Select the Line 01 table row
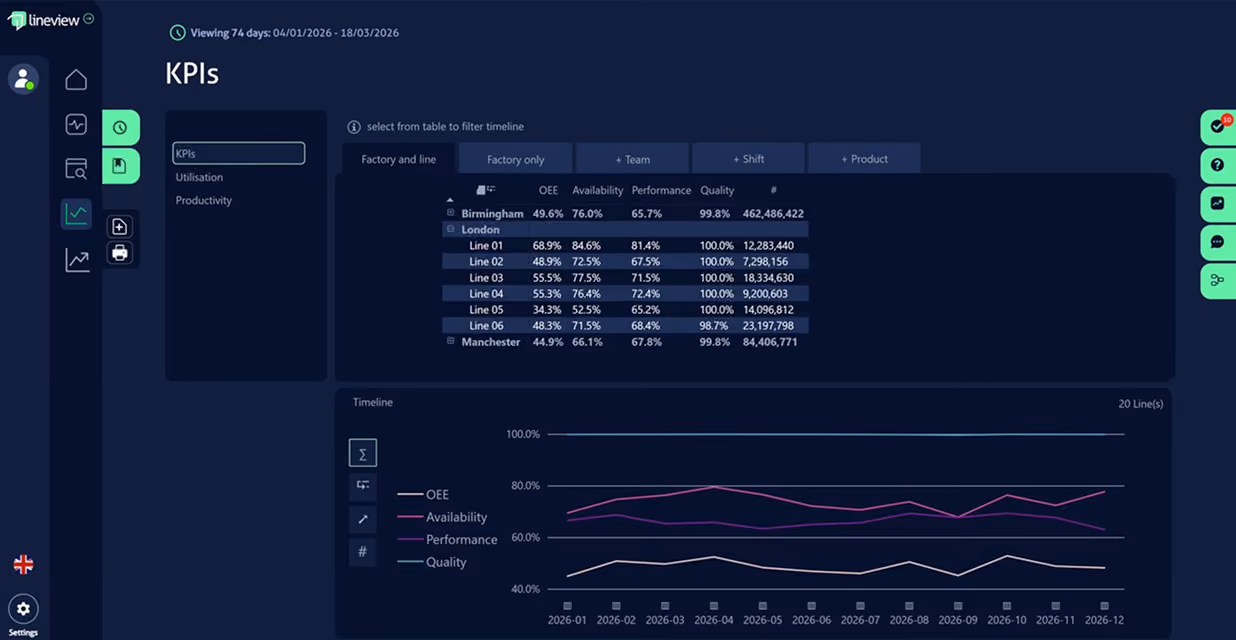Viewport: 1236px width, 640px height. [x=625, y=245]
